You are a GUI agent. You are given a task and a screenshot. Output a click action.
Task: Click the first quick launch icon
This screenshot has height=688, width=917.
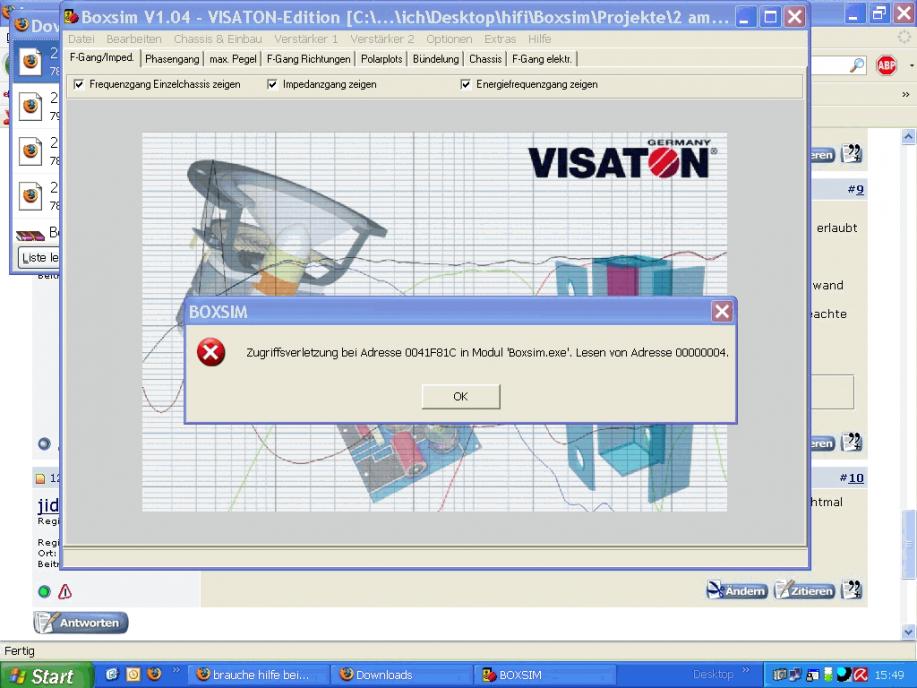pyautogui.click(x=112, y=674)
